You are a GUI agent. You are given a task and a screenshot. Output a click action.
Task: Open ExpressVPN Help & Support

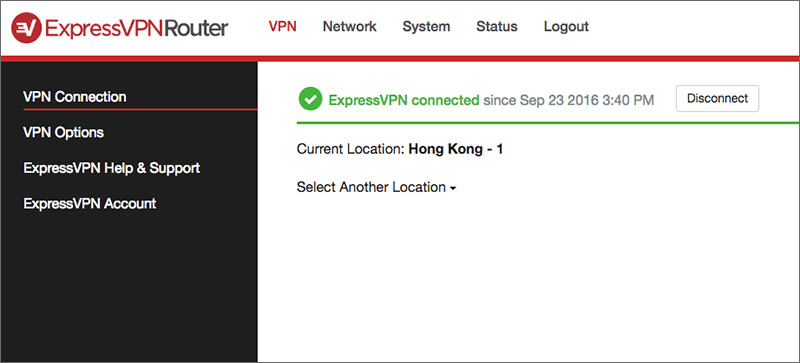click(x=112, y=168)
